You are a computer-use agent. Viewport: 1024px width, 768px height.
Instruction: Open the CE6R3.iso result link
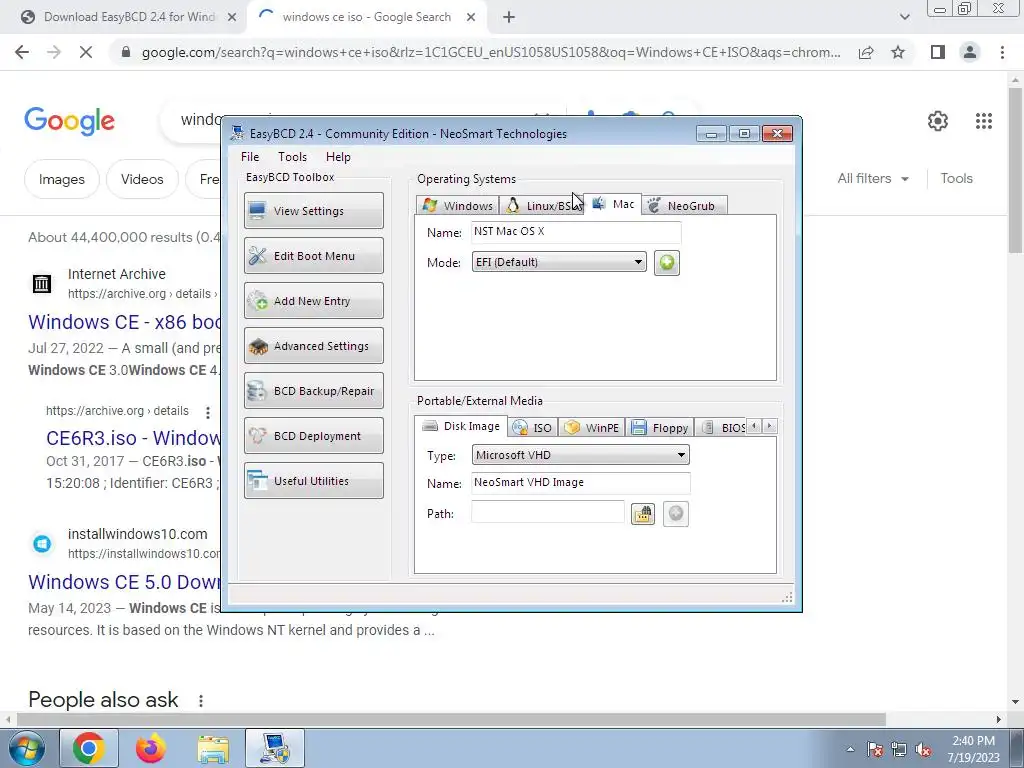tap(133, 438)
